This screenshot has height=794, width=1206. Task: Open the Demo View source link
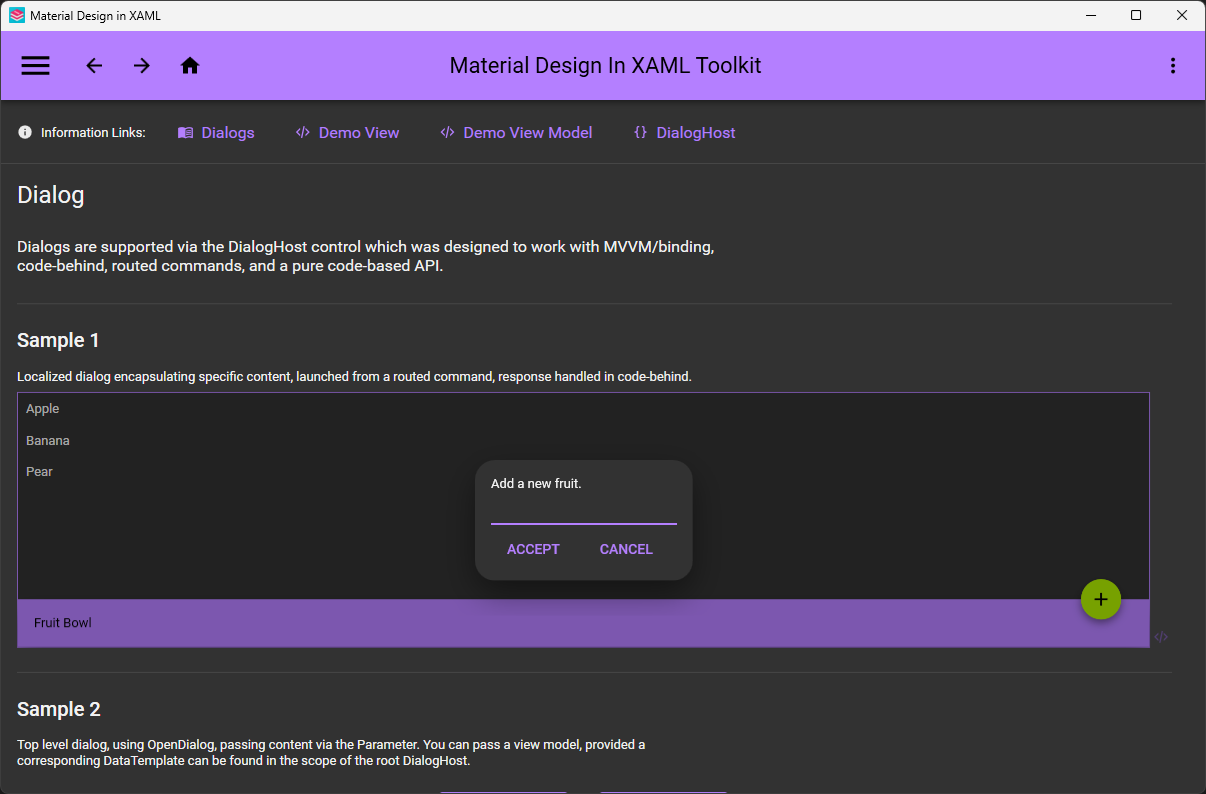click(x=347, y=132)
